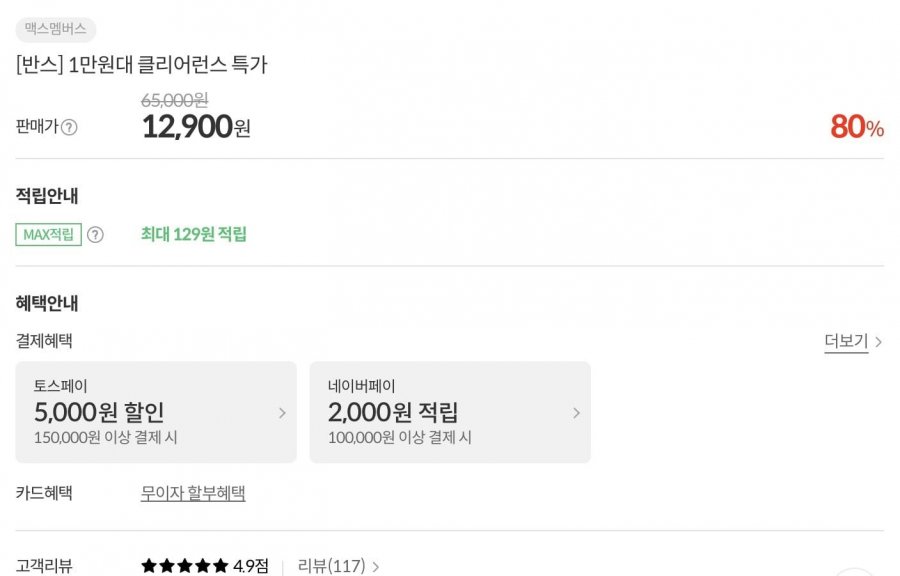Click the 맥스멤버스 tag badge
The height and width of the screenshot is (576, 900).
coord(56,29)
